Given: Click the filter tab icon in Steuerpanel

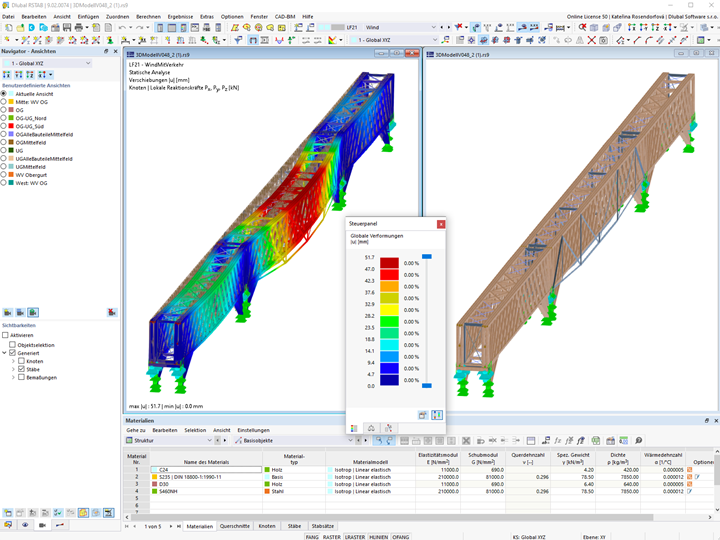Looking at the screenshot, I should click(x=388, y=428).
